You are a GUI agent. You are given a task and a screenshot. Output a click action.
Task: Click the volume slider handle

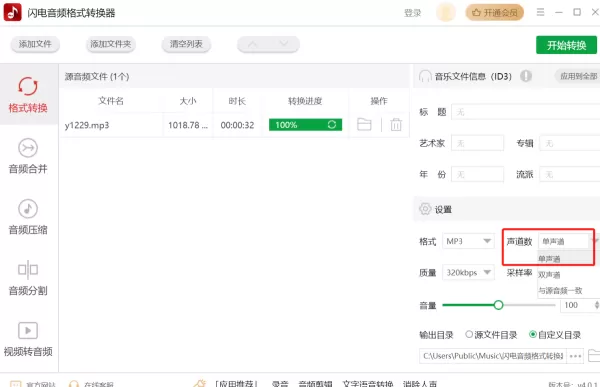498,305
